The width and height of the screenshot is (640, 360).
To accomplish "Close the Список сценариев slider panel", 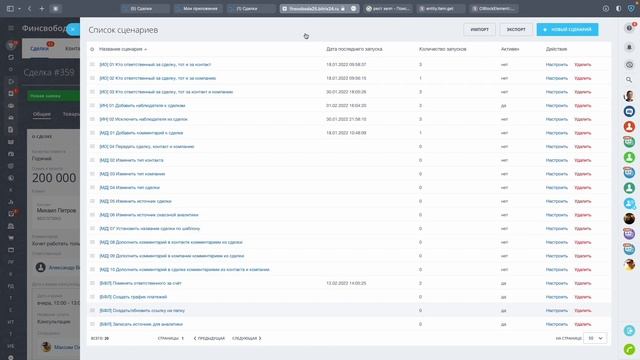I will pos(73,29).
